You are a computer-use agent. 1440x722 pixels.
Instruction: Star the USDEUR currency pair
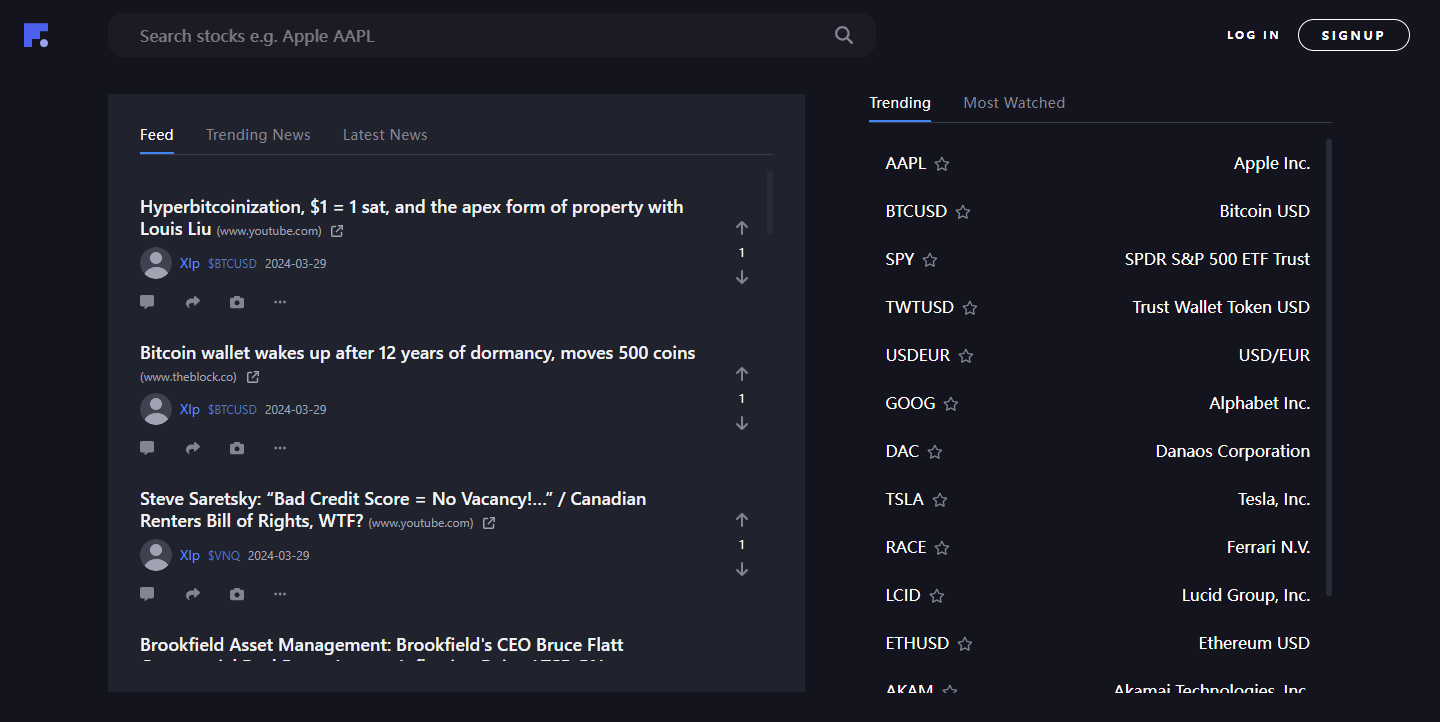click(966, 356)
